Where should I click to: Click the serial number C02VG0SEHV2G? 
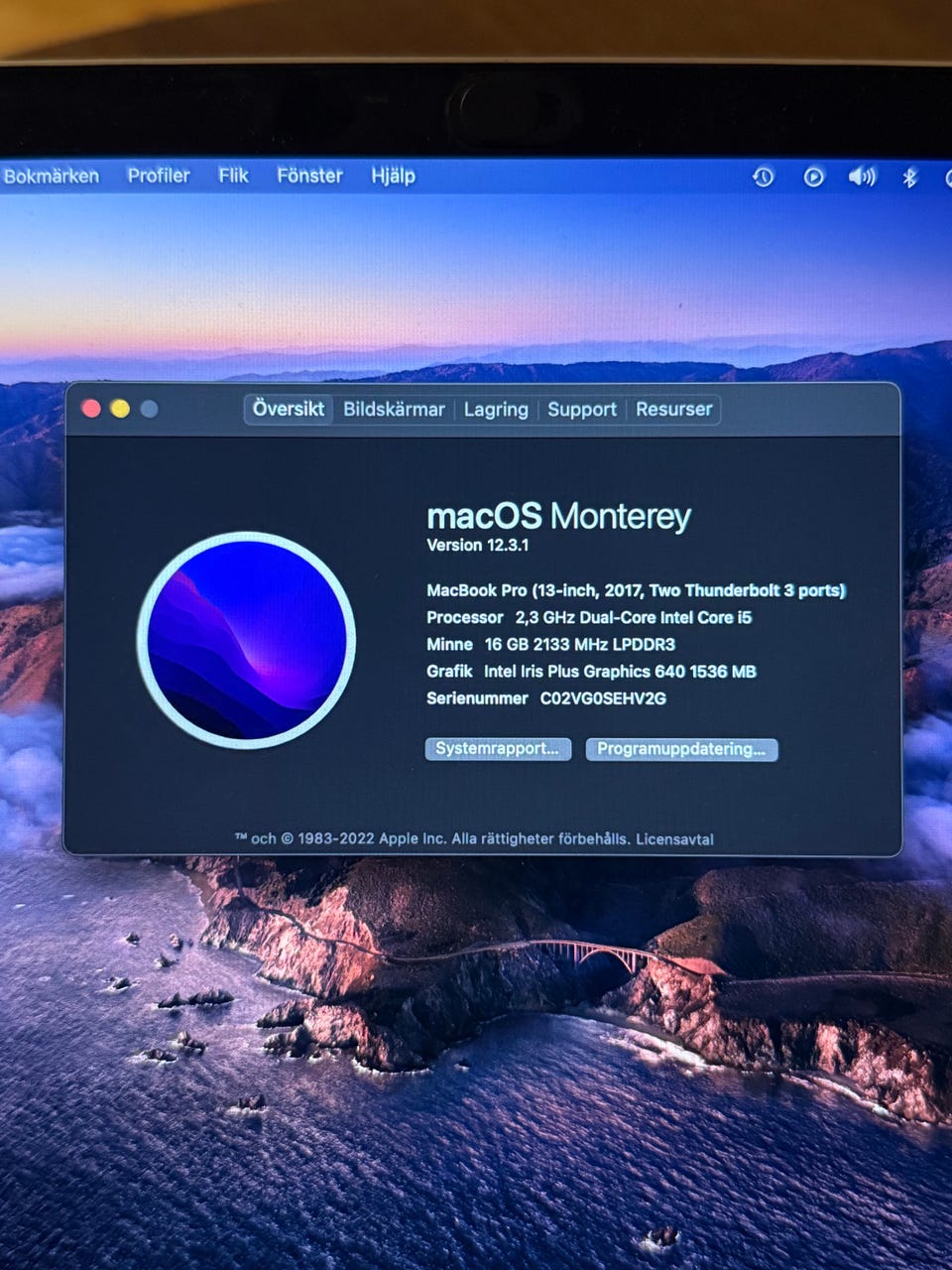603,698
